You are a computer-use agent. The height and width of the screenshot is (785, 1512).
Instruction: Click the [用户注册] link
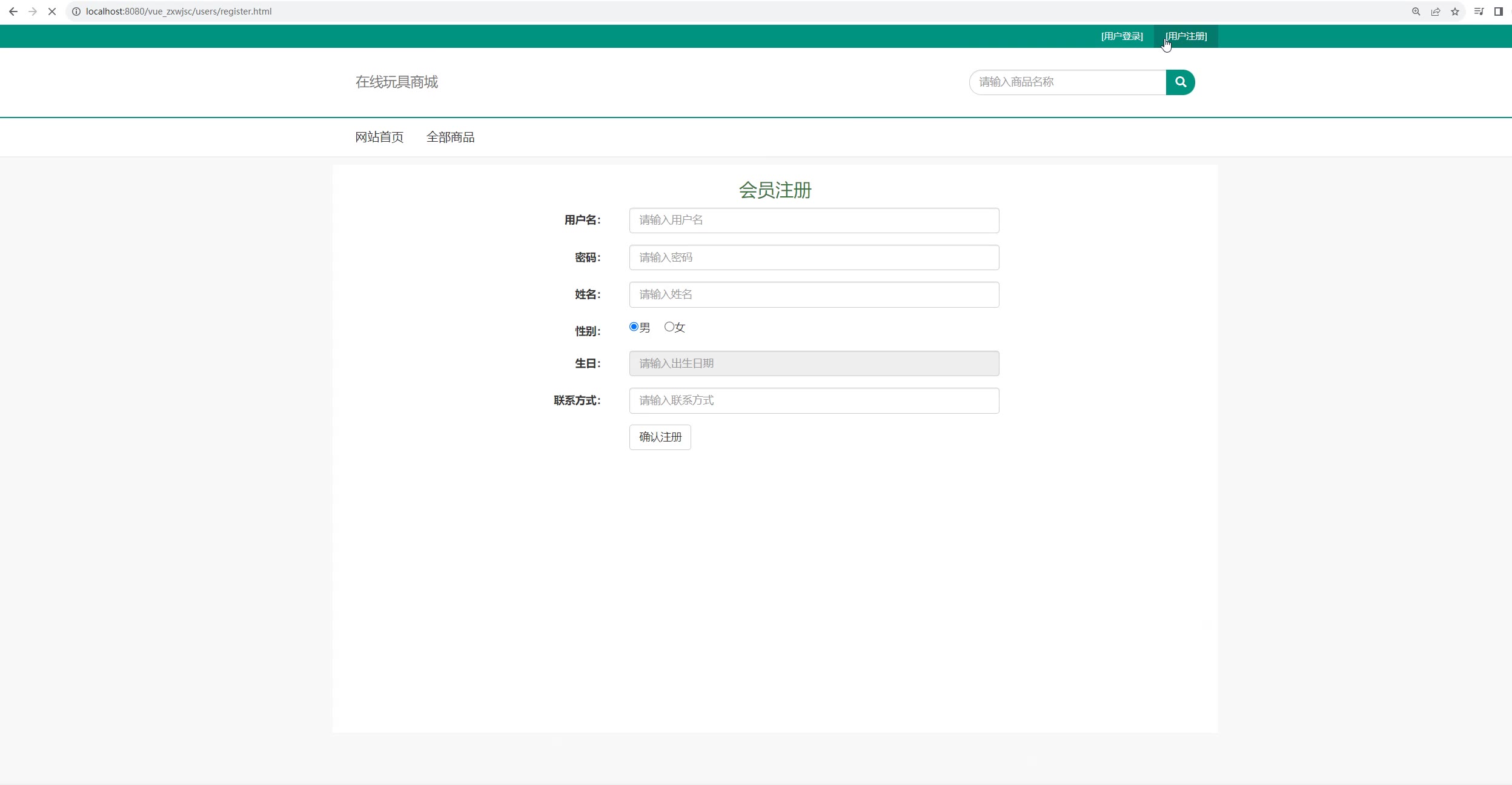[x=1186, y=36]
